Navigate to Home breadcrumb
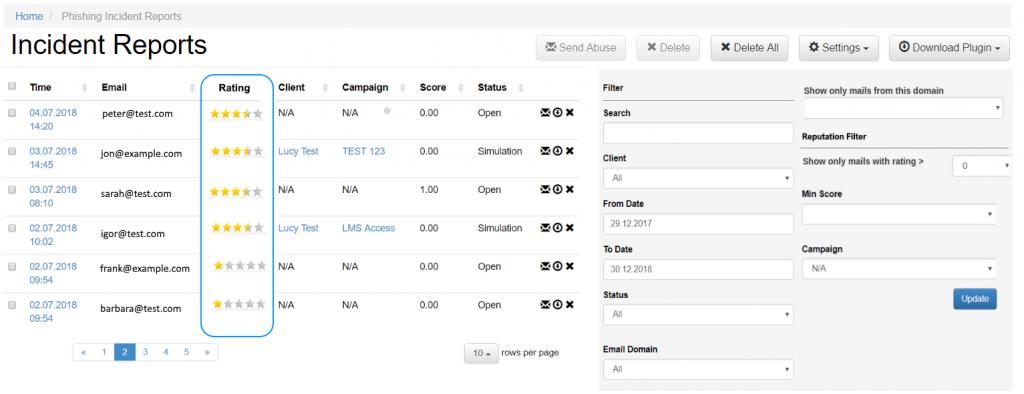 pyautogui.click(x=29, y=16)
